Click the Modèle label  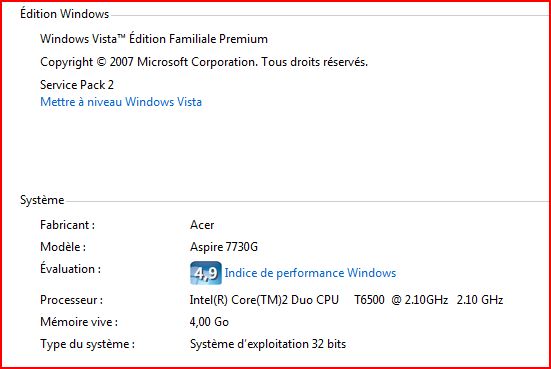click(63, 247)
